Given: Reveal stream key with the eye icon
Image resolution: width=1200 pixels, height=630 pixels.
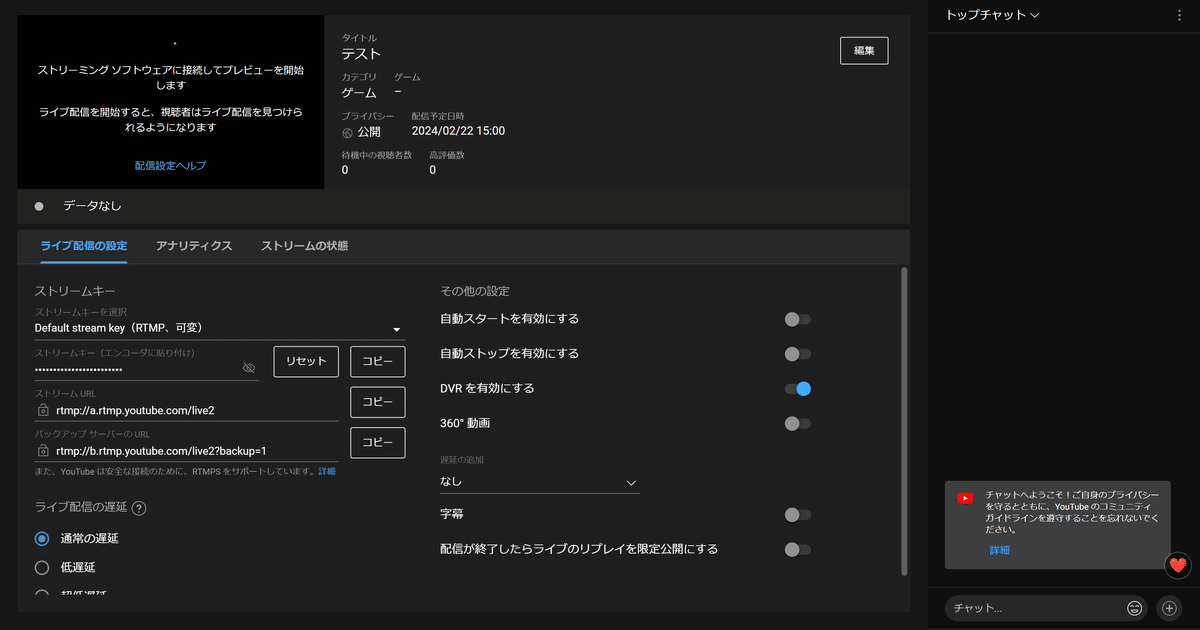Looking at the screenshot, I should click(249, 368).
